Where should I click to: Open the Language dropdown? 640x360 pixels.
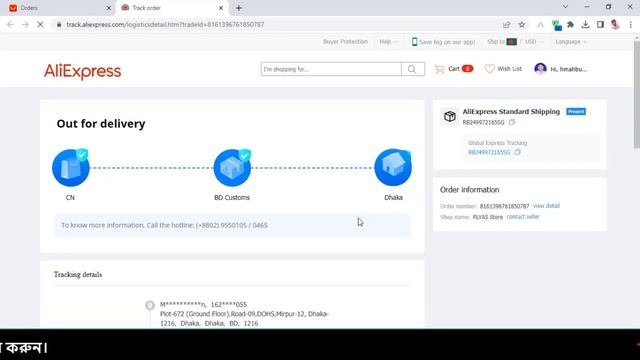tap(571, 42)
